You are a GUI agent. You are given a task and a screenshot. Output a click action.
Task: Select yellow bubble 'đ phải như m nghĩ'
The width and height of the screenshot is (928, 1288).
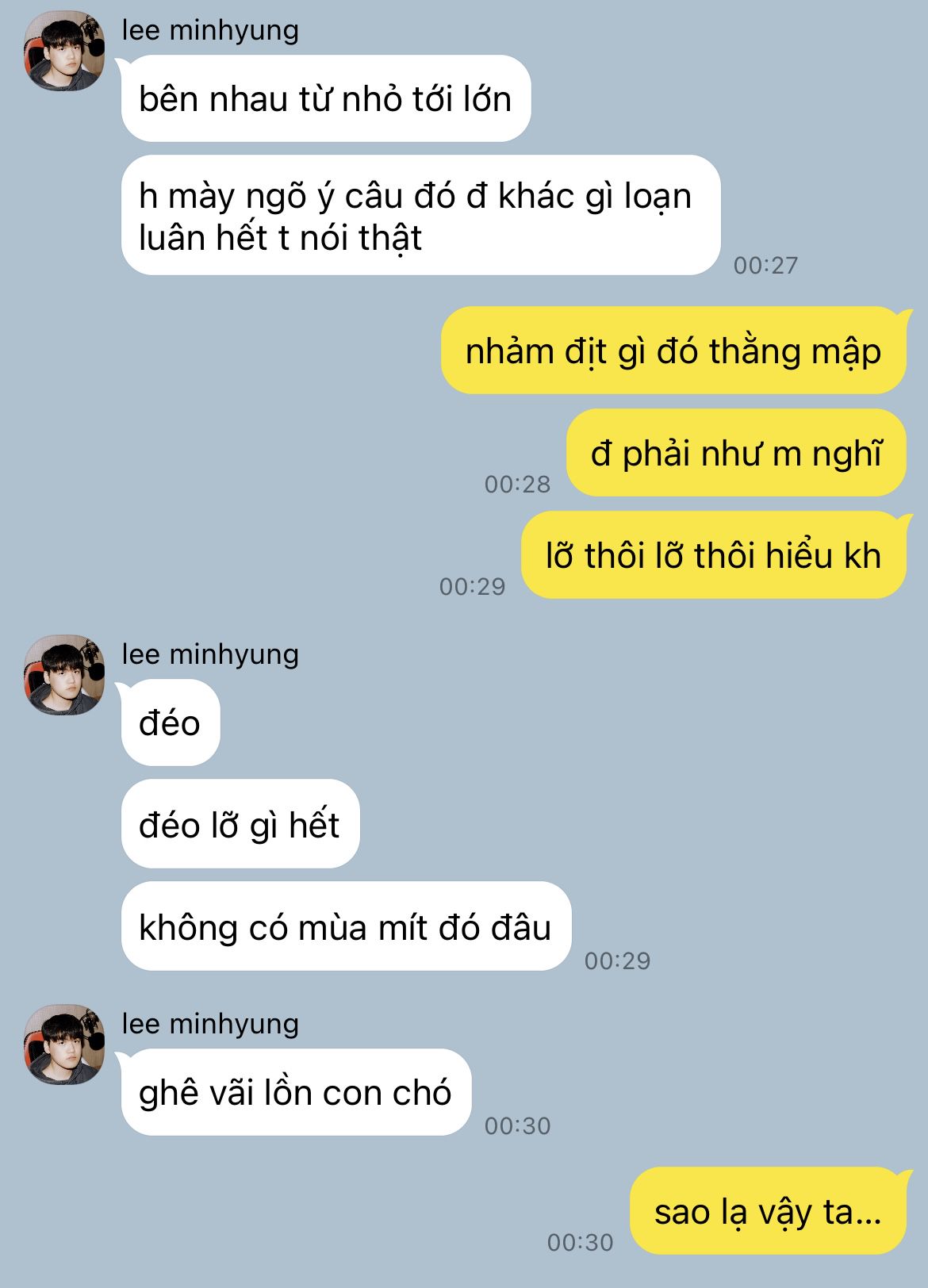pos(736,453)
